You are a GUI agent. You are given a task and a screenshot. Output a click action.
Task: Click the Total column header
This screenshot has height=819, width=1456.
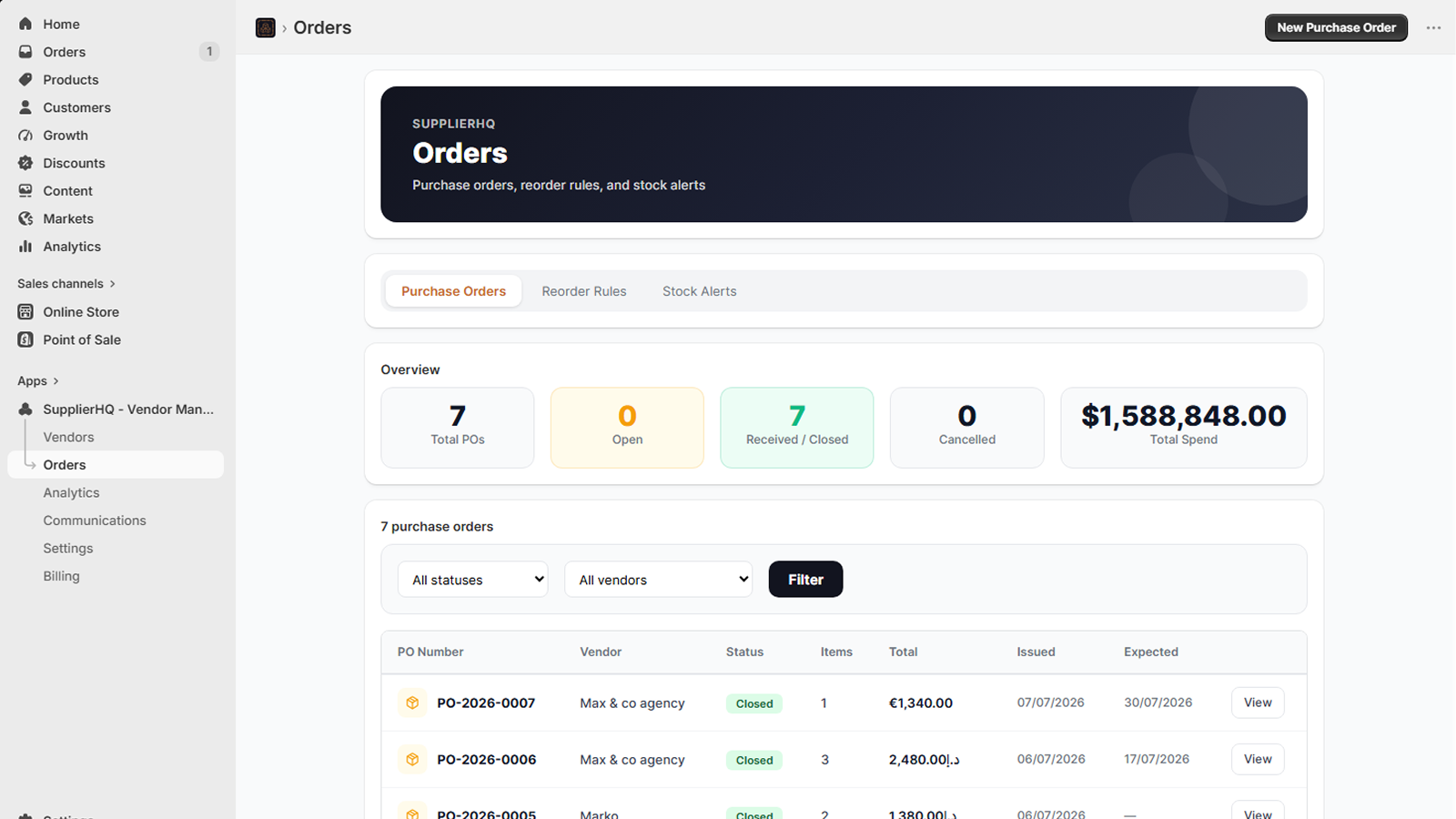pos(903,652)
